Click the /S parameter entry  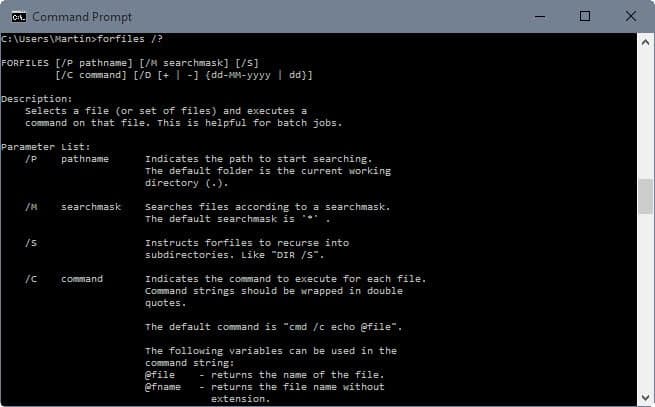pos(31,243)
